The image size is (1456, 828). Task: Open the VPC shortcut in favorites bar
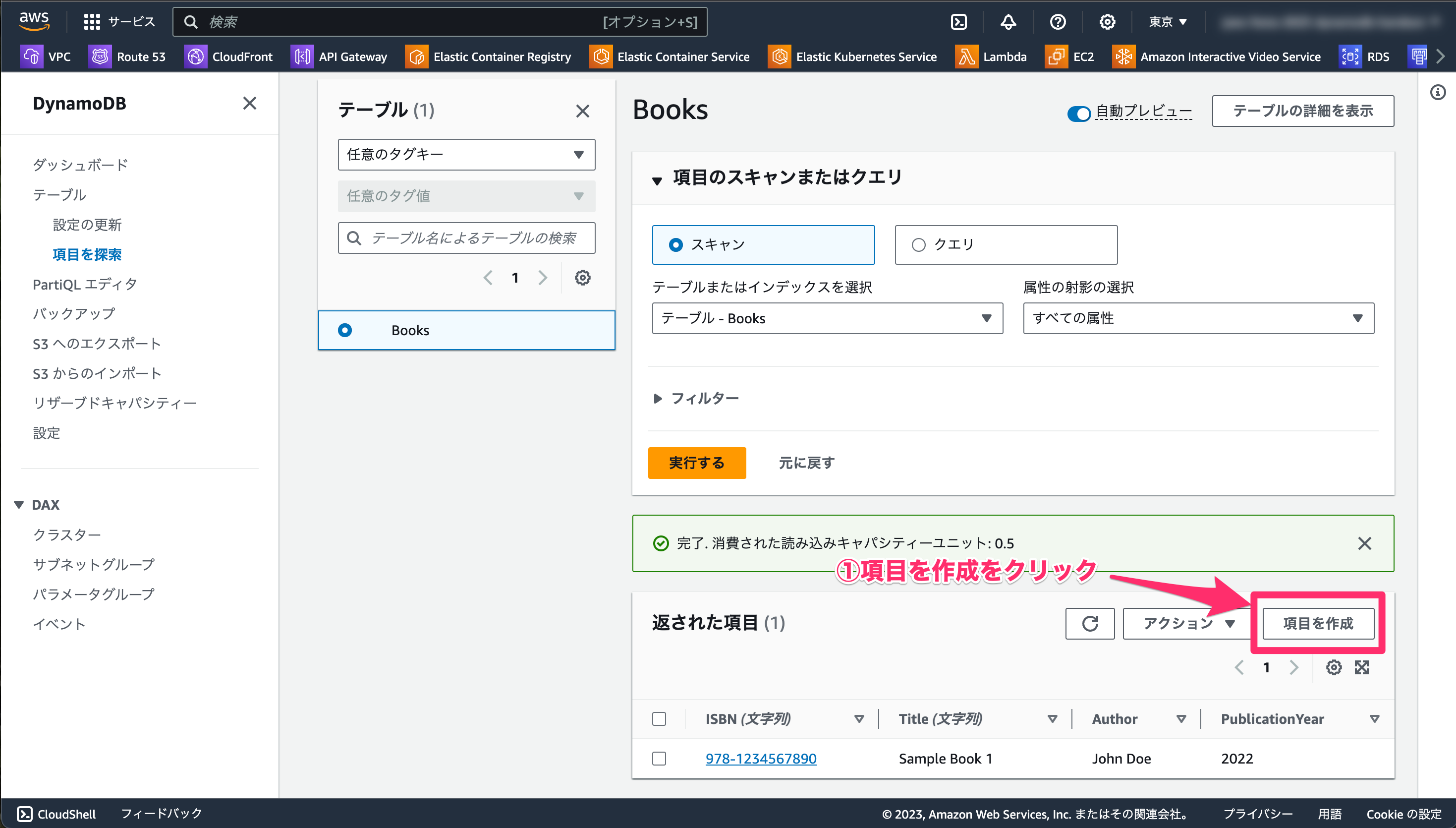pos(46,57)
